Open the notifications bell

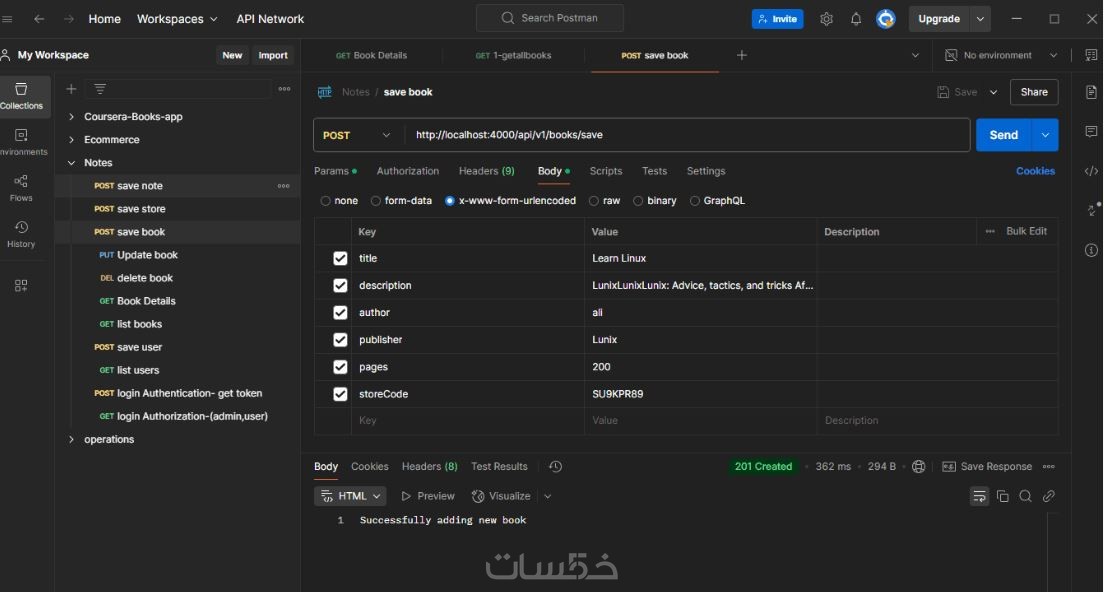[855, 19]
